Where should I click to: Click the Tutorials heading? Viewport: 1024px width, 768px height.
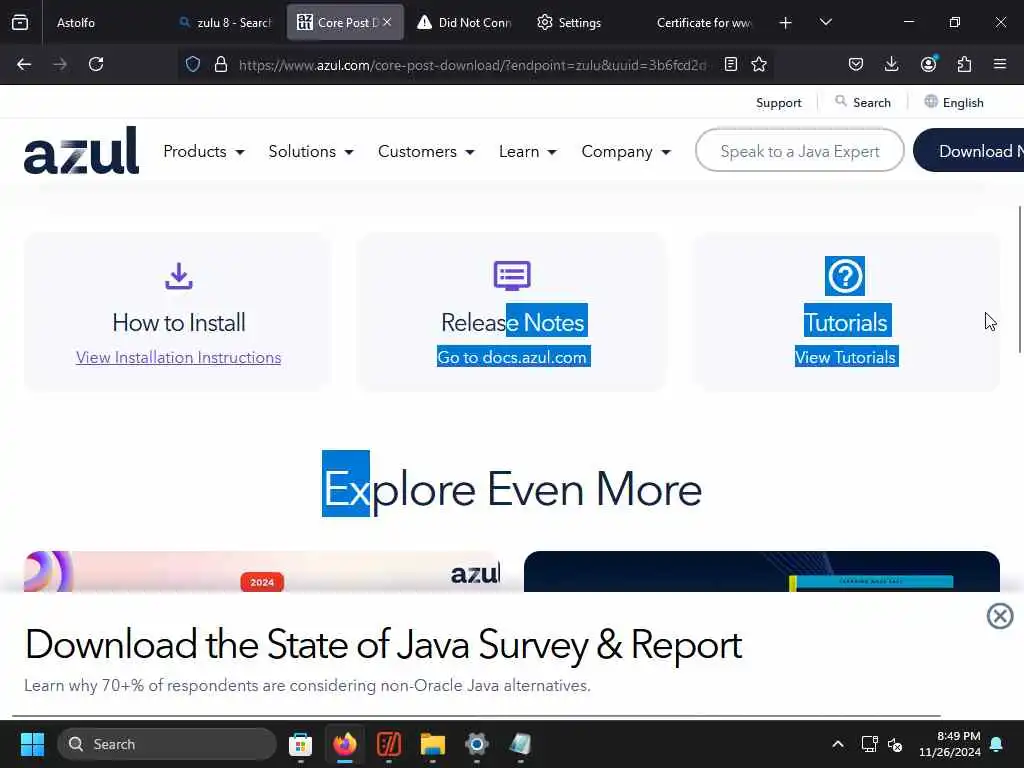click(845, 323)
